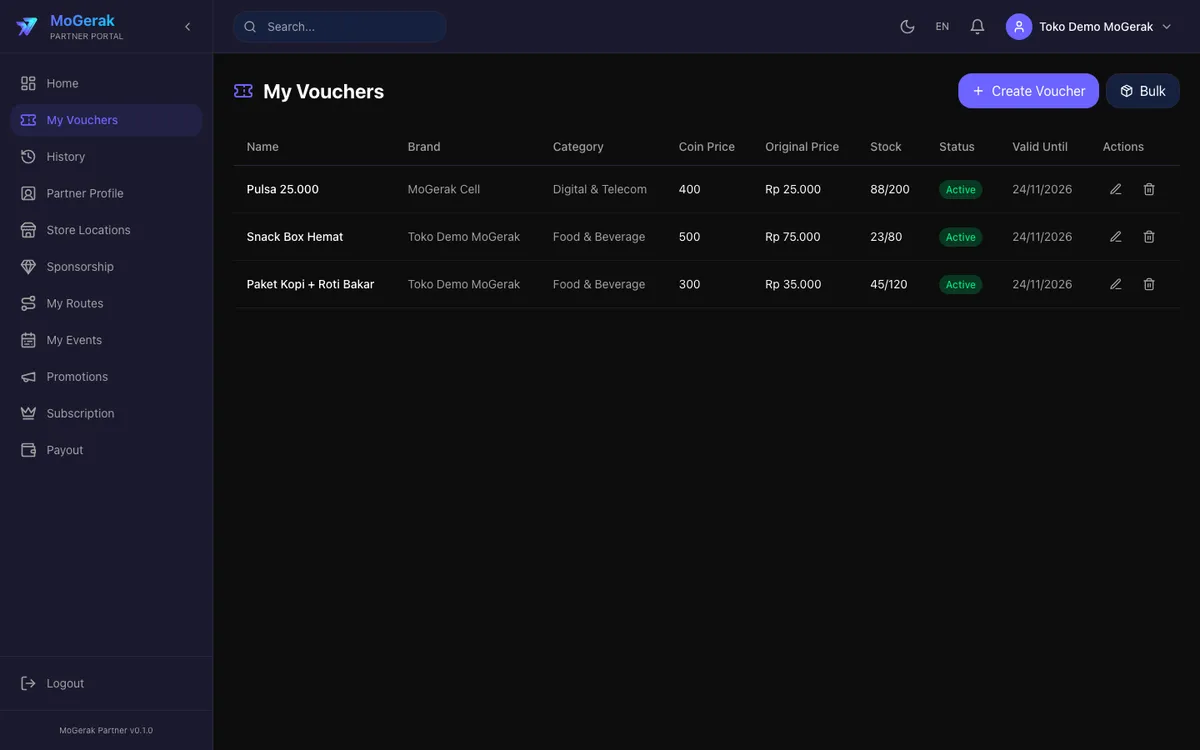The width and height of the screenshot is (1200, 750).
Task: Click the Home grid icon
Action: [x=28, y=83]
